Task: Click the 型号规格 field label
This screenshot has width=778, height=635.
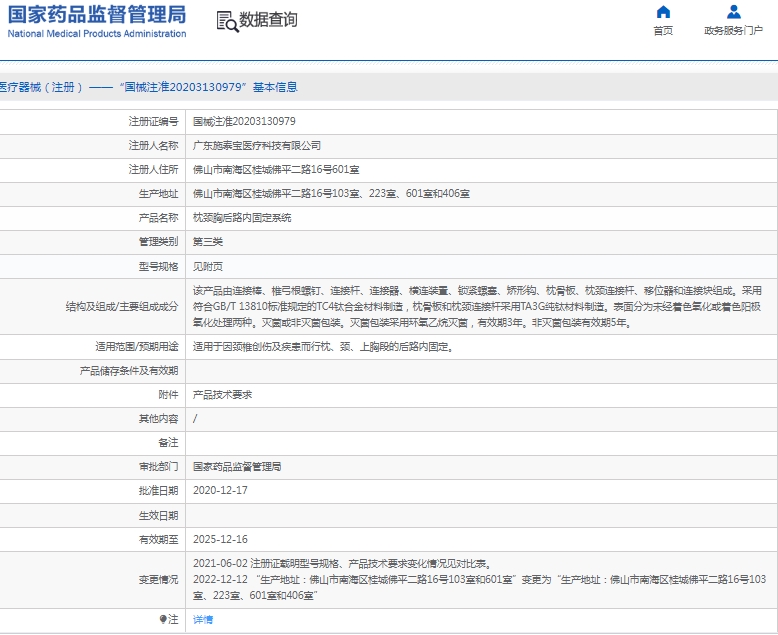Action: (158, 266)
